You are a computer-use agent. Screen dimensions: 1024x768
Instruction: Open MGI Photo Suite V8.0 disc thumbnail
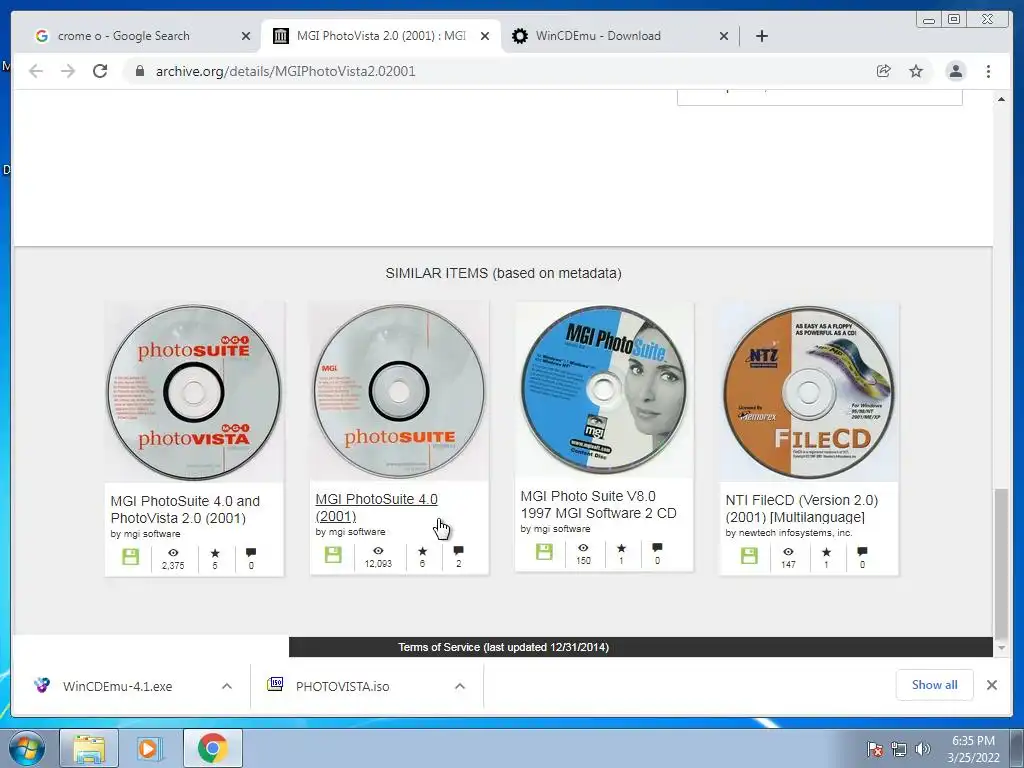click(604, 390)
